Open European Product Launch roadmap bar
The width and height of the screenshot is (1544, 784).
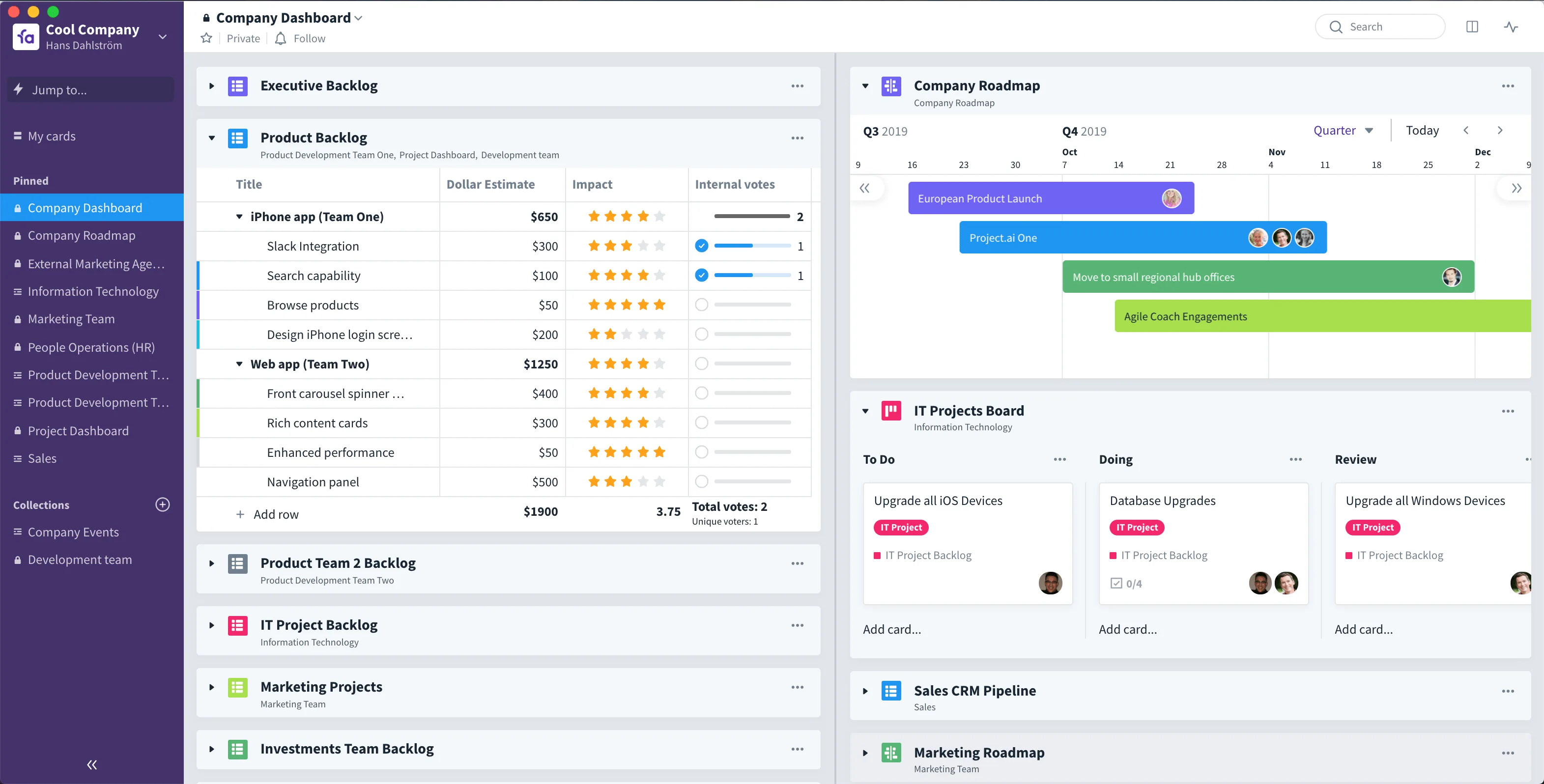[1051, 198]
